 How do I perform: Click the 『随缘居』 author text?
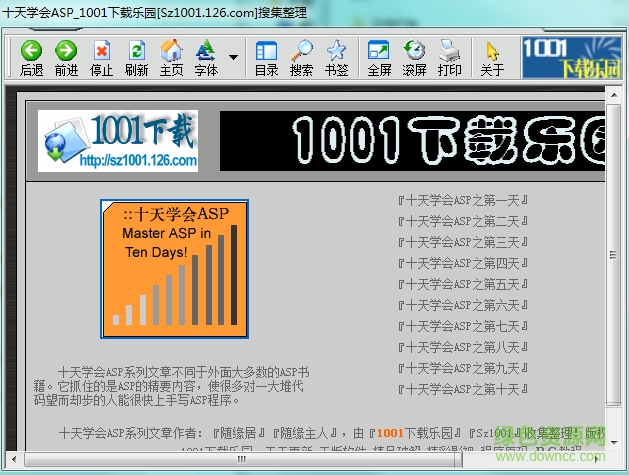(x=238, y=433)
